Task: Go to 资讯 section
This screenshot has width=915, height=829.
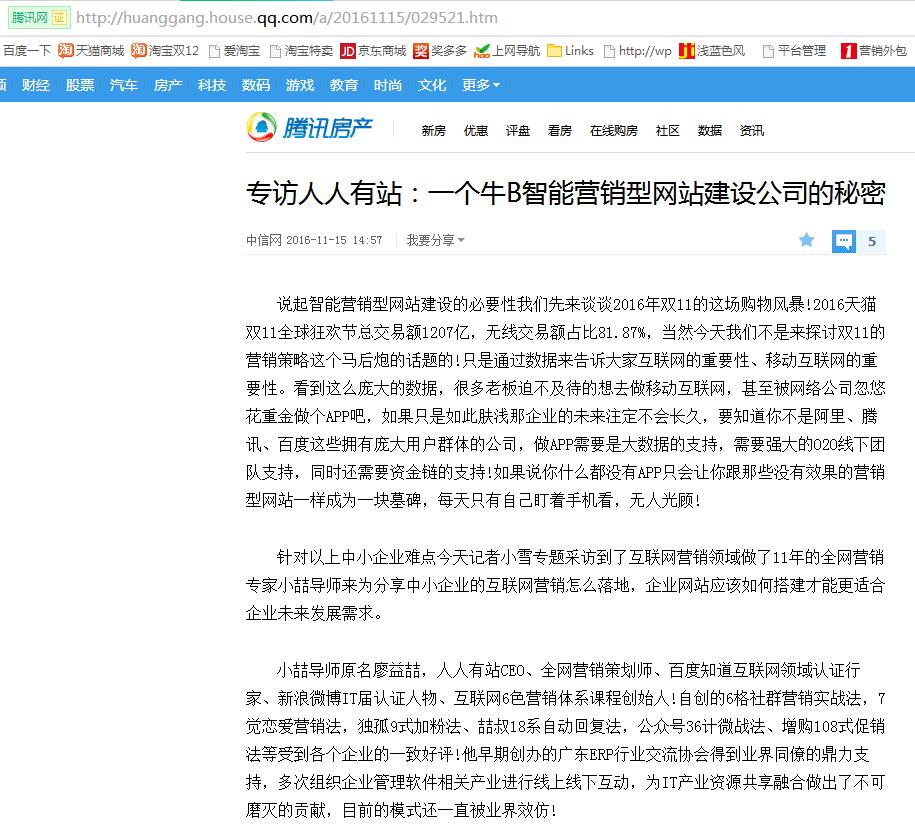Action: coord(752,131)
